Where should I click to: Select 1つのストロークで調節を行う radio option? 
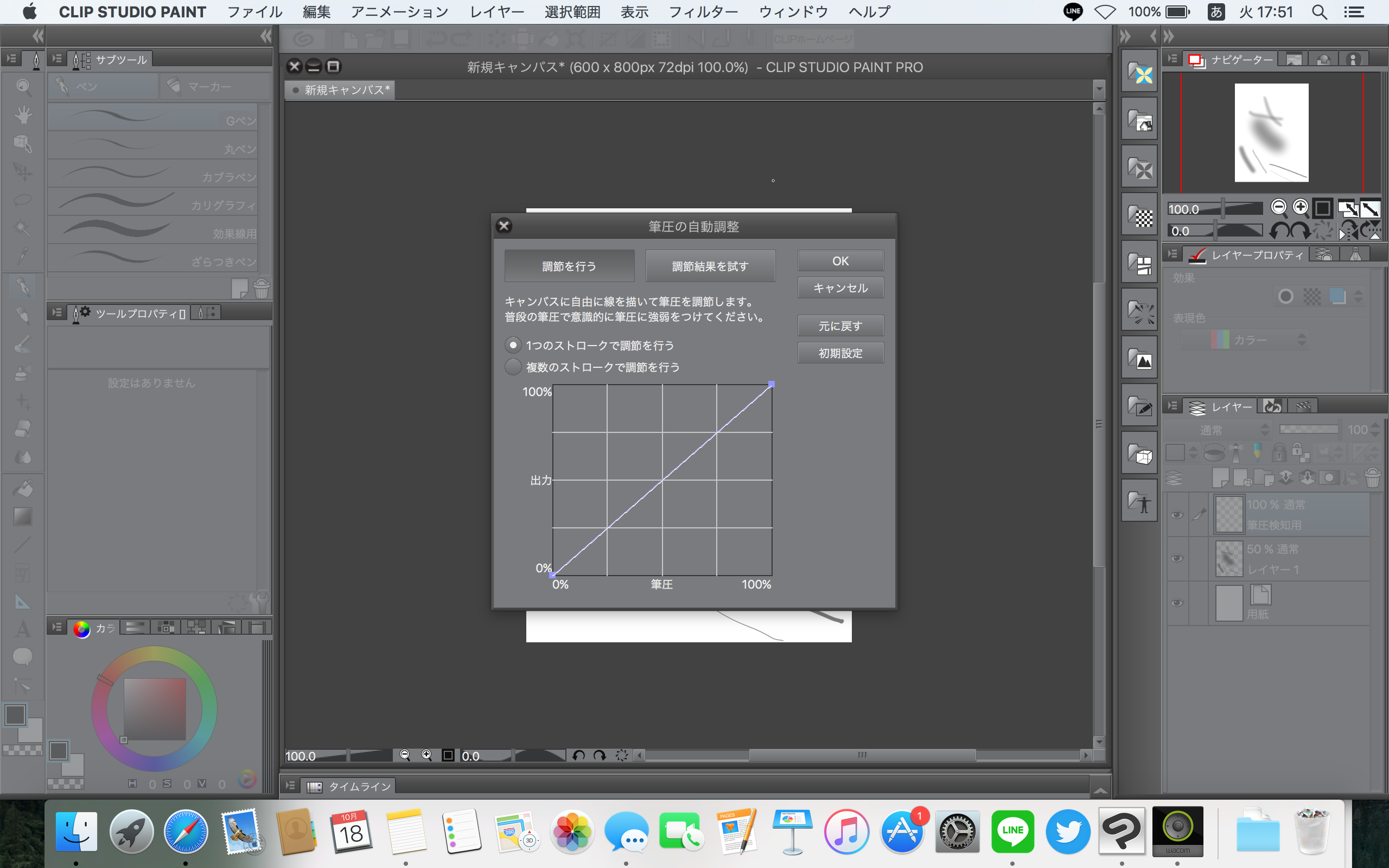[513, 345]
